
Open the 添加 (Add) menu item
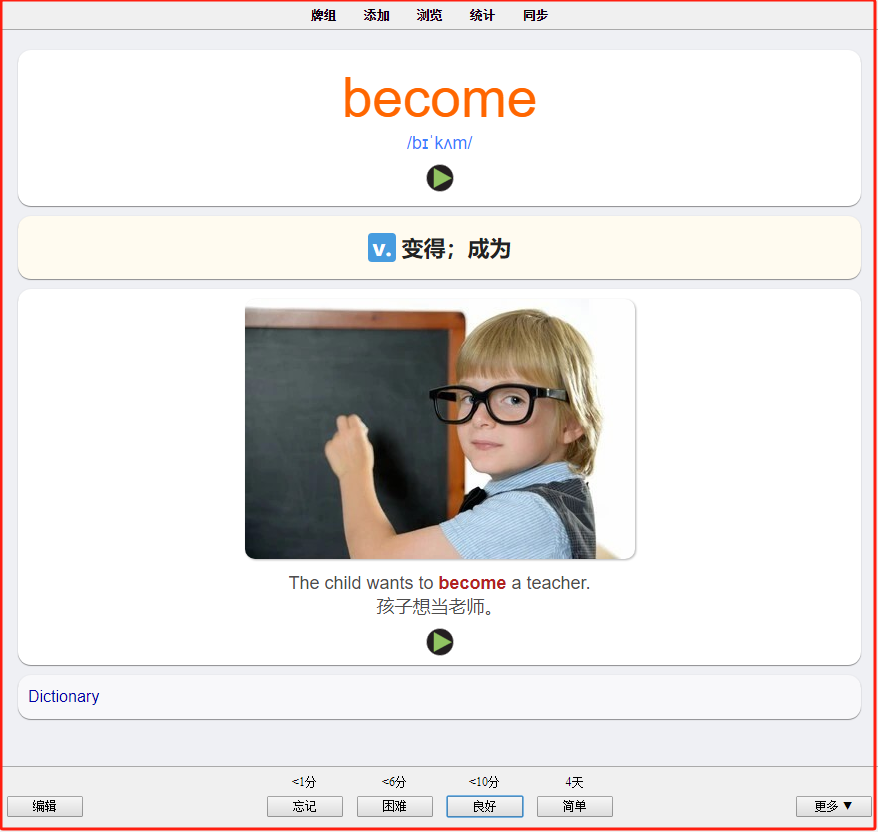(x=376, y=15)
